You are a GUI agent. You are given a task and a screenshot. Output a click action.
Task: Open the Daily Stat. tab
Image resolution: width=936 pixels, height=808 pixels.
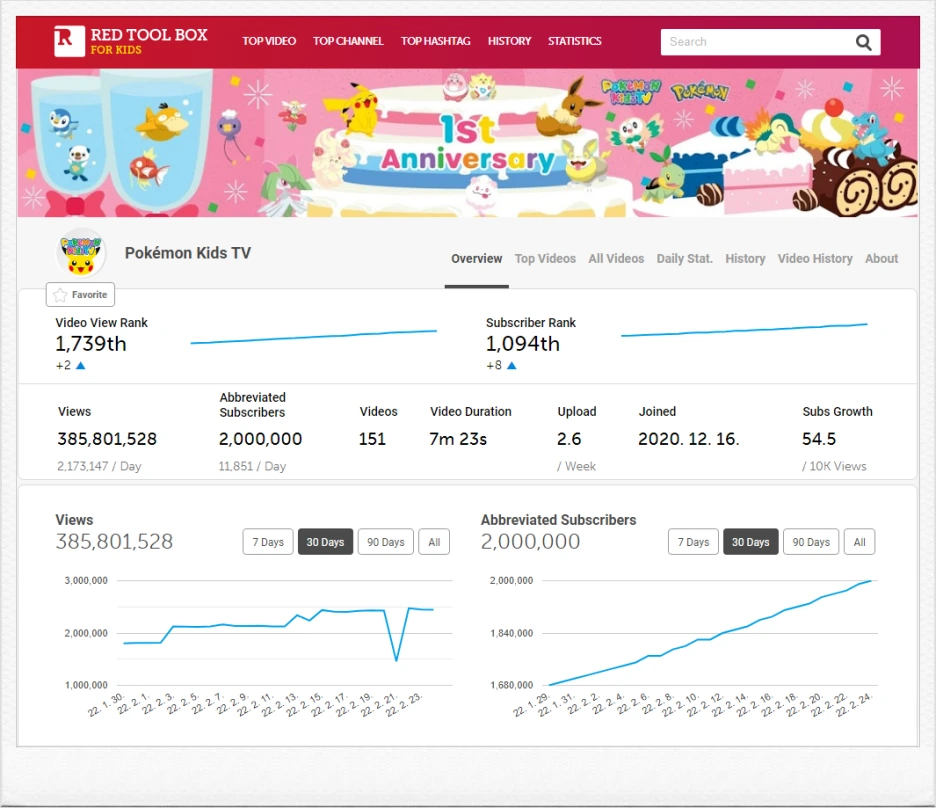click(x=685, y=258)
